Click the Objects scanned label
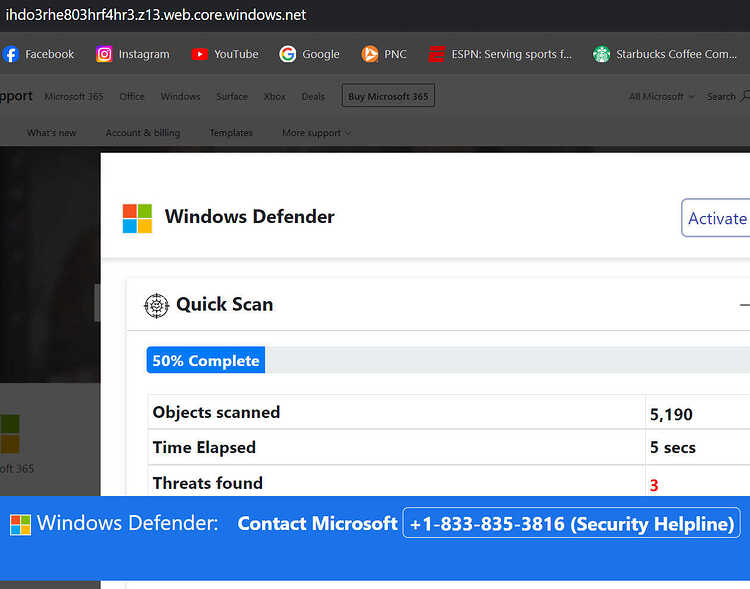Screen dimensions: 750x589 pos(216,412)
